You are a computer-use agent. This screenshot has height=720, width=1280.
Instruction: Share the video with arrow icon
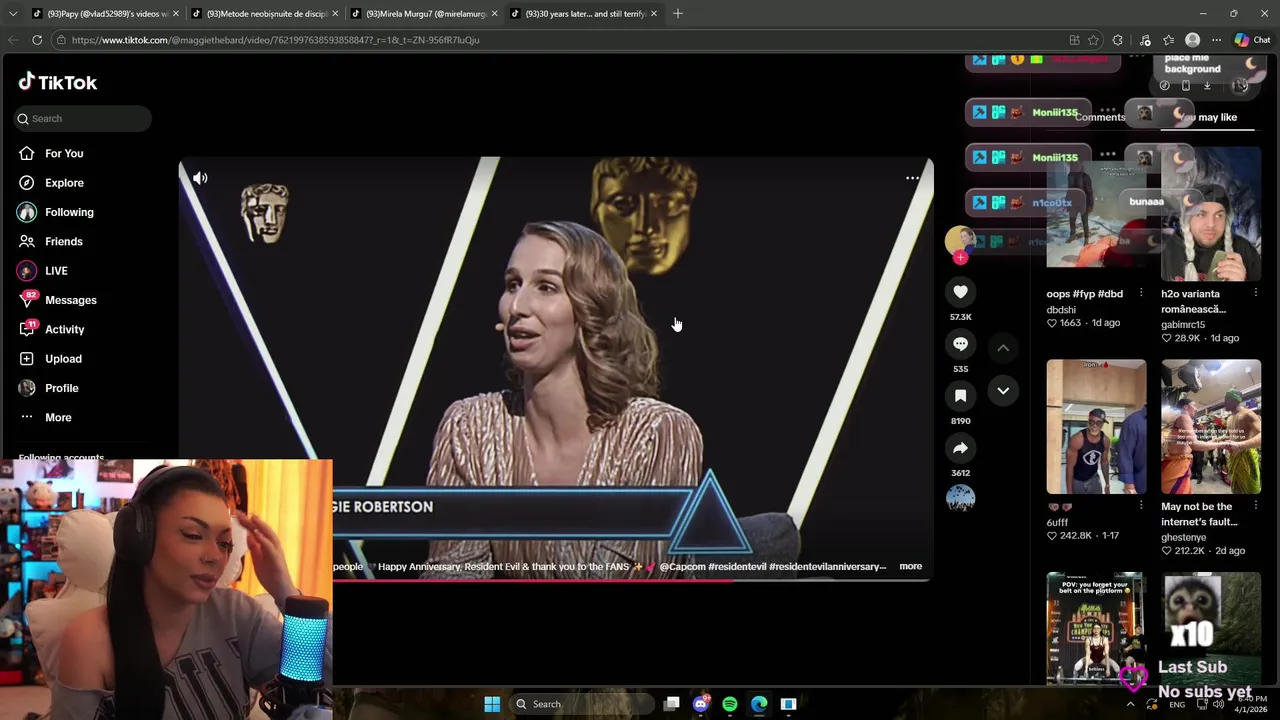tap(960, 447)
